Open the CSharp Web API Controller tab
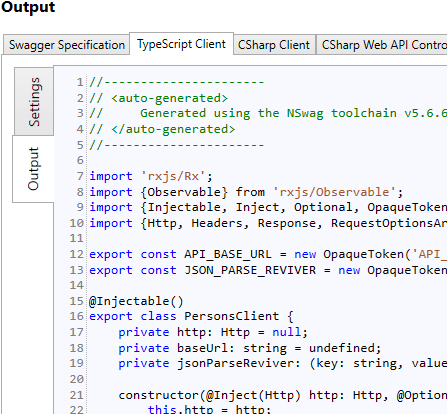447x414 pixels. click(382, 45)
